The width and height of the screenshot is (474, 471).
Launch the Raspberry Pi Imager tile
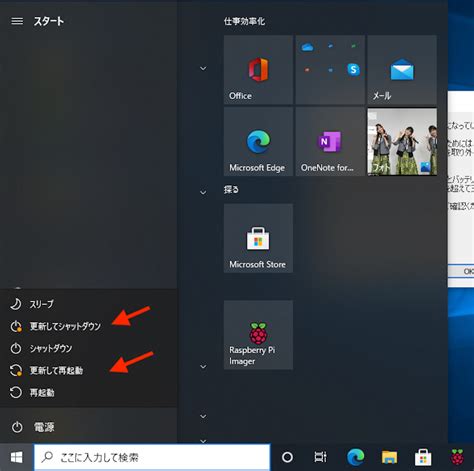point(258,335)
